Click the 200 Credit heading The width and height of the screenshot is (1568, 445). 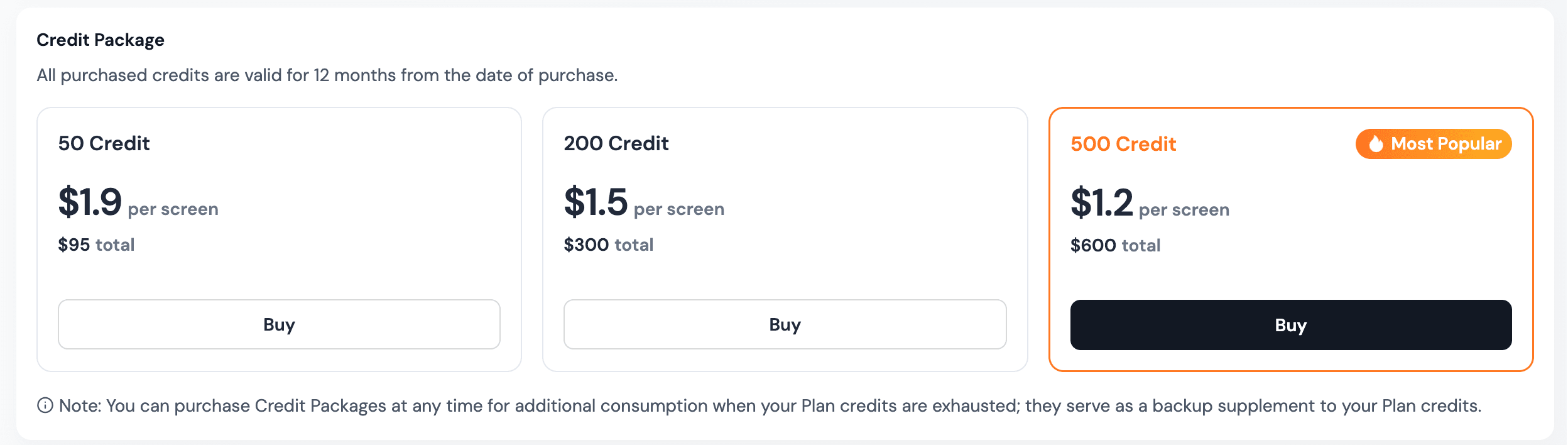(x=616, y=144)
